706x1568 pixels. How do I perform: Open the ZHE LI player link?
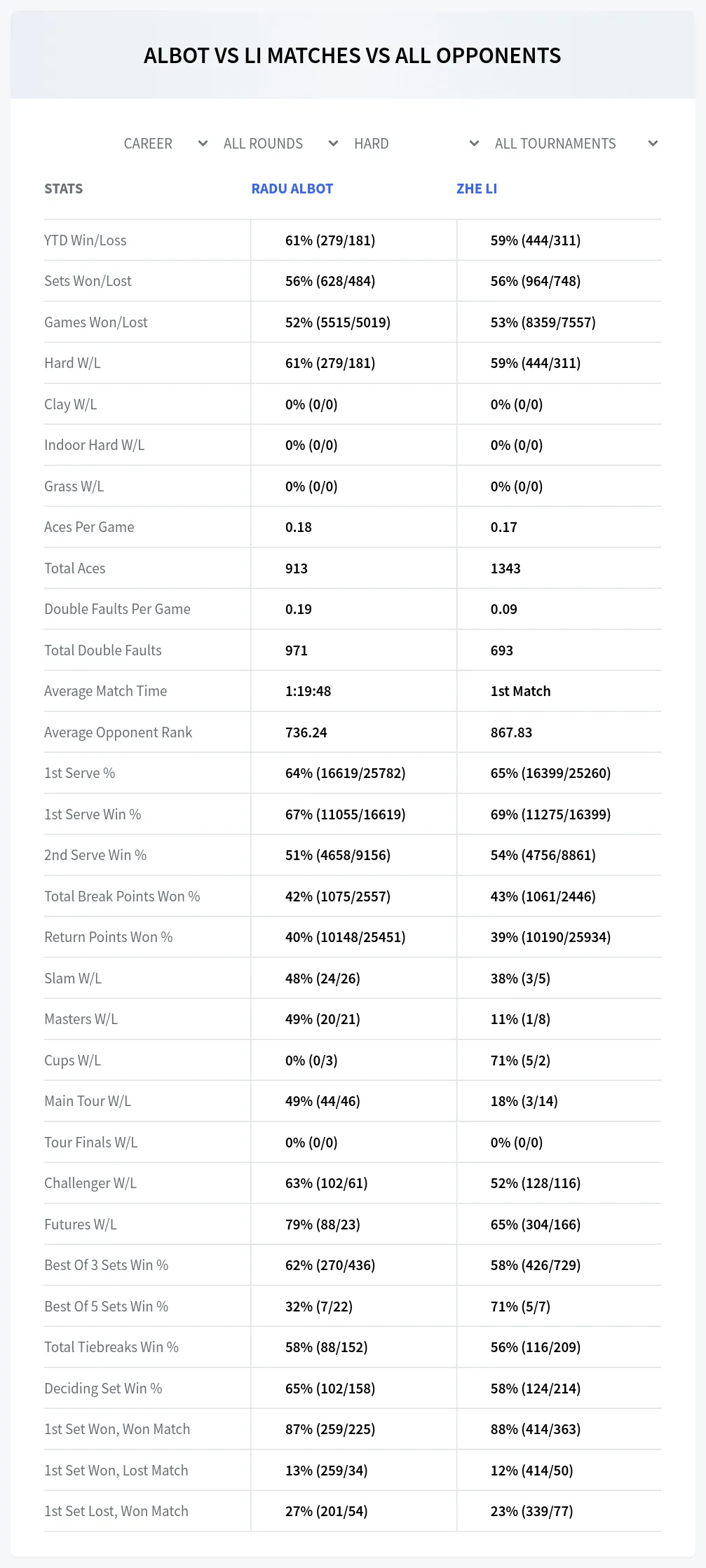point(477,189)
